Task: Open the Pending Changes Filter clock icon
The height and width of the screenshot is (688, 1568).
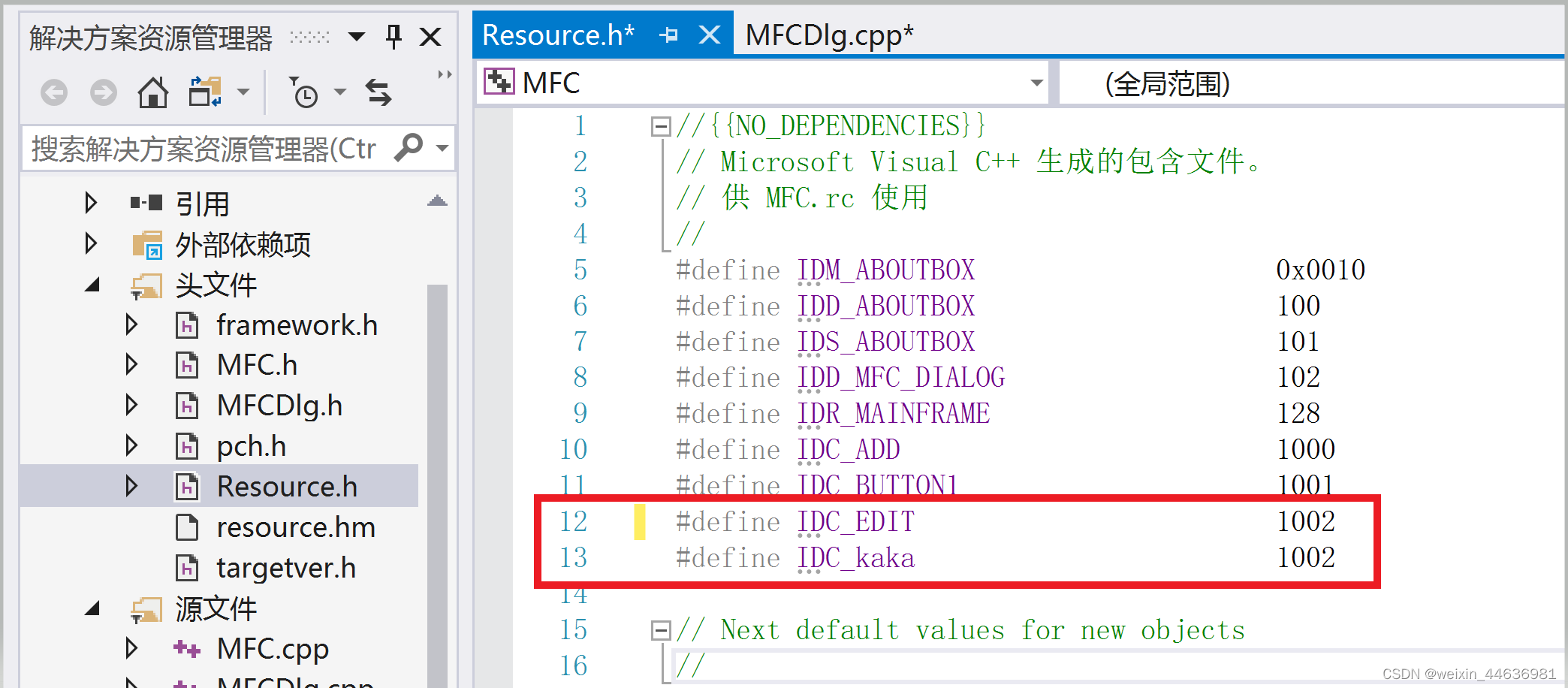Action: 304,92
